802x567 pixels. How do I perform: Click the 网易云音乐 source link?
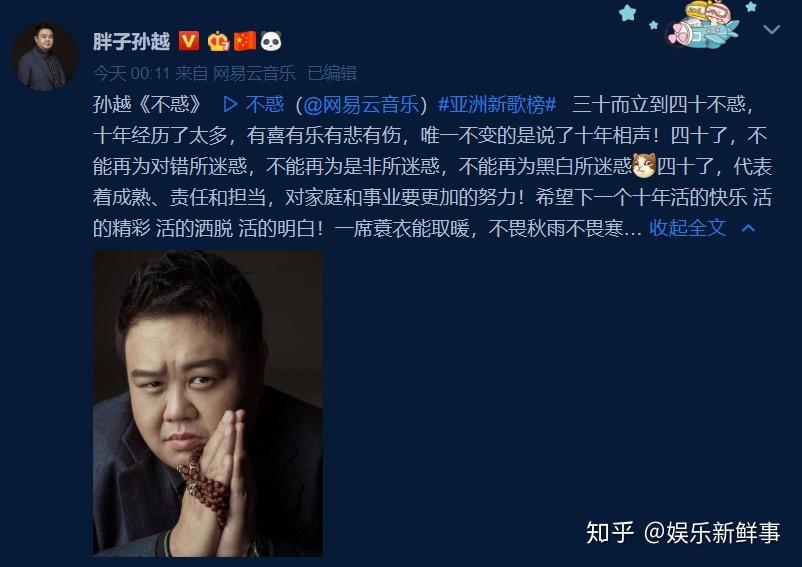click(254, 73)
